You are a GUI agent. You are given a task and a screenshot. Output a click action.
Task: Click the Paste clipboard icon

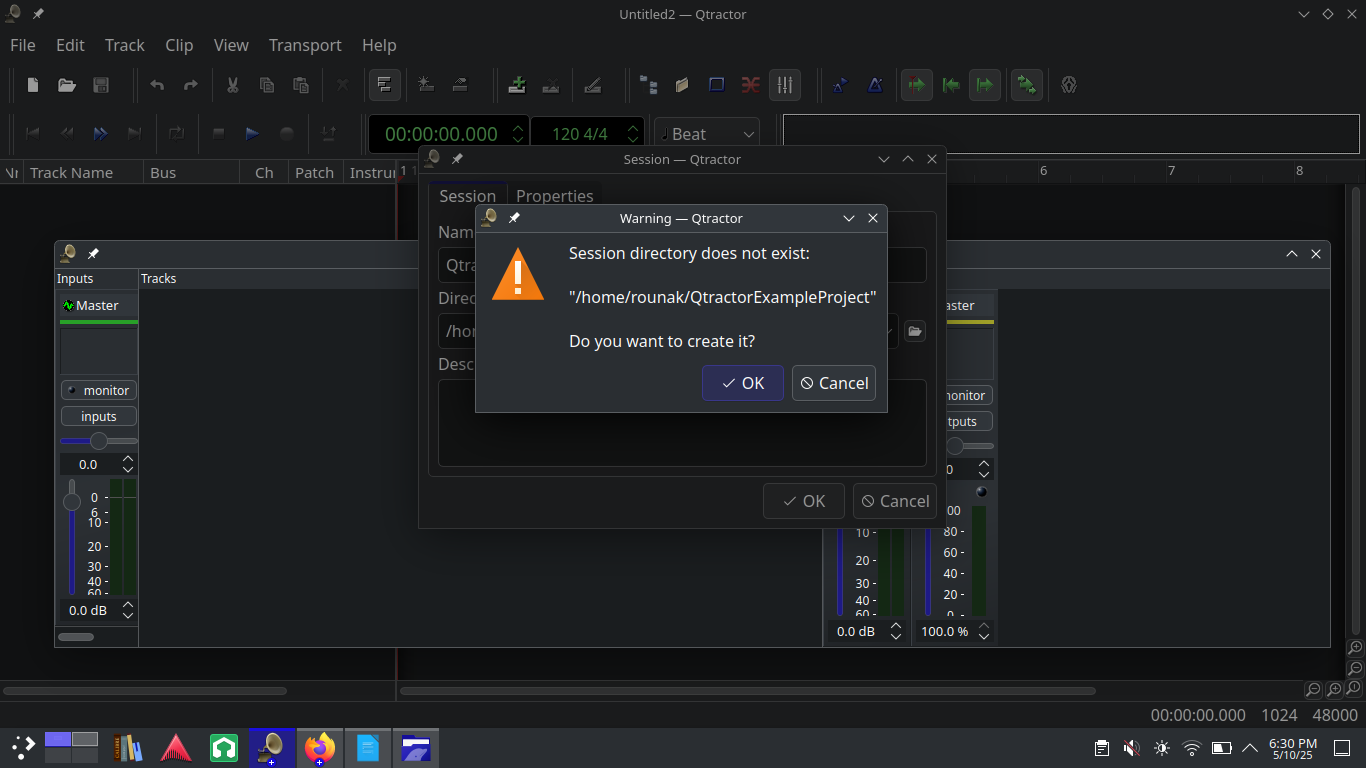(x=300, y=85)
